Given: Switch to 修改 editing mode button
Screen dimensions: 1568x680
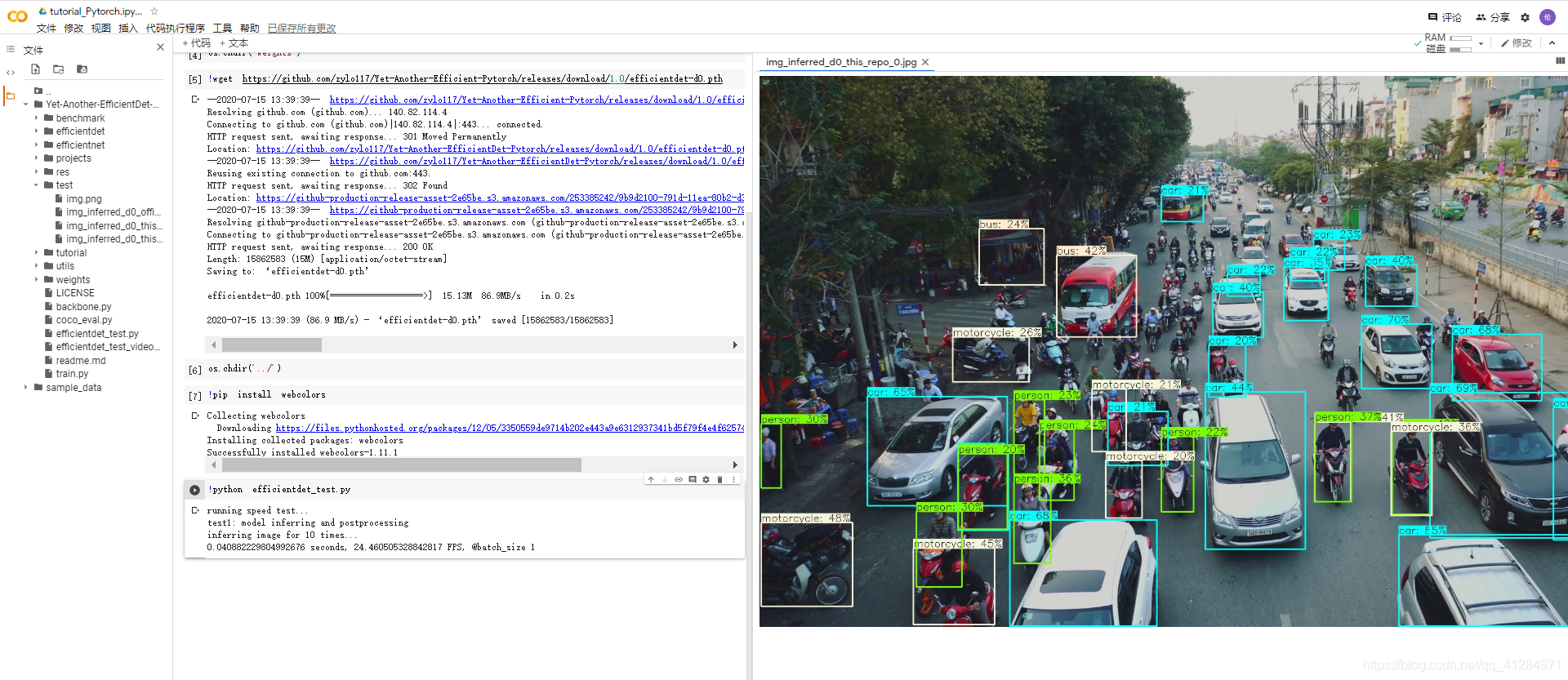Looking at the screenshot, I should 1517,43.
